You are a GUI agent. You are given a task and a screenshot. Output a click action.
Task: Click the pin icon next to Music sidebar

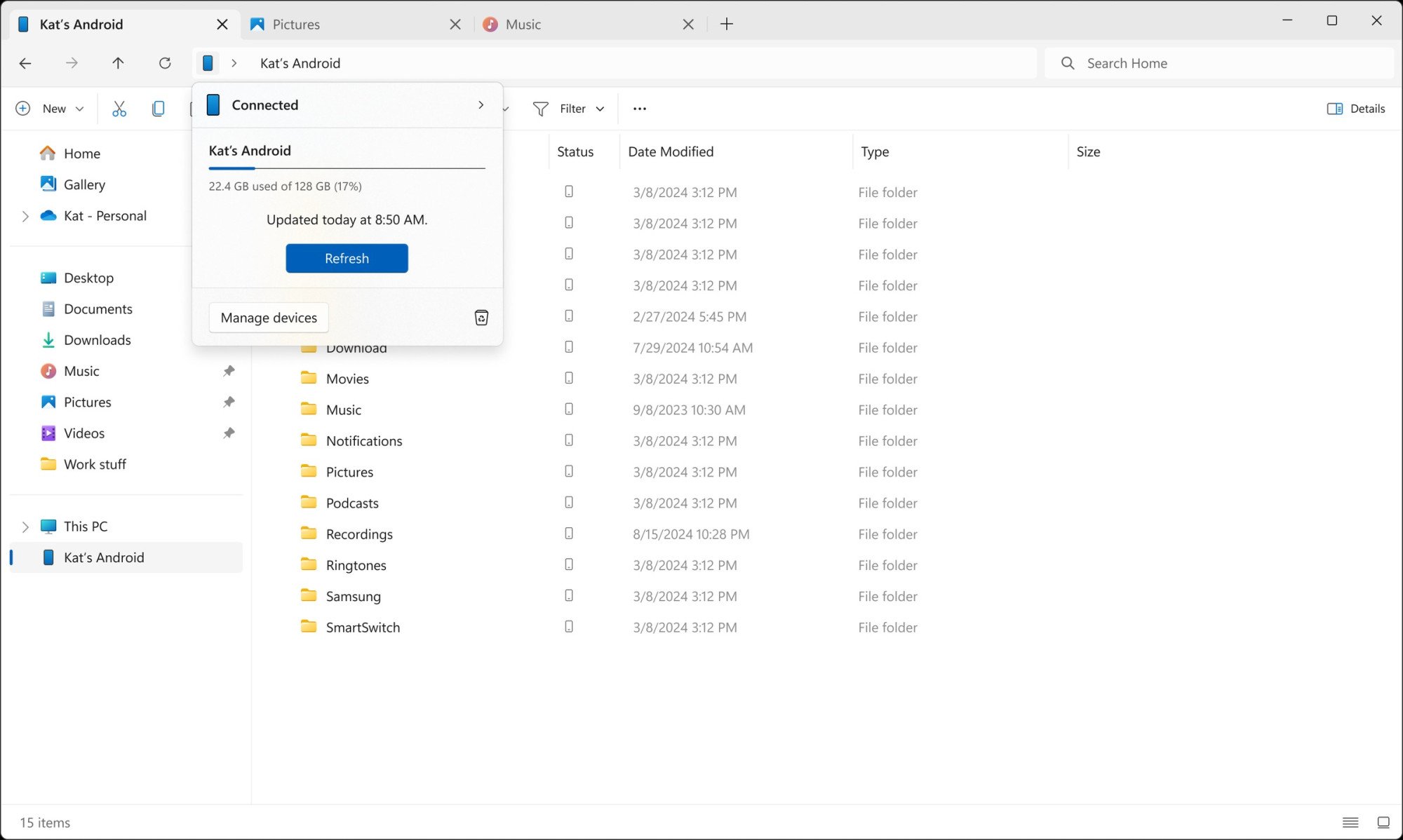pos(228,370)
